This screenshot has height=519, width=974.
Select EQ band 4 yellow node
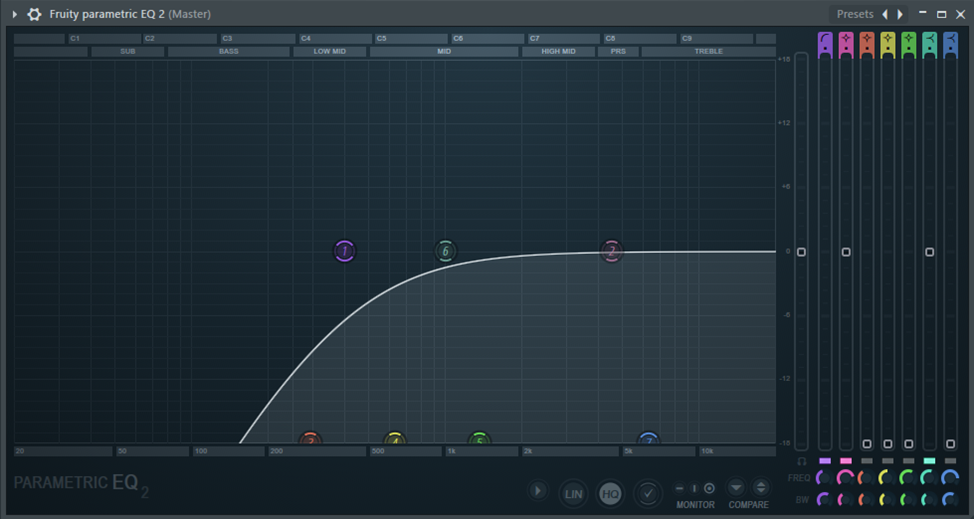point(394,438)
